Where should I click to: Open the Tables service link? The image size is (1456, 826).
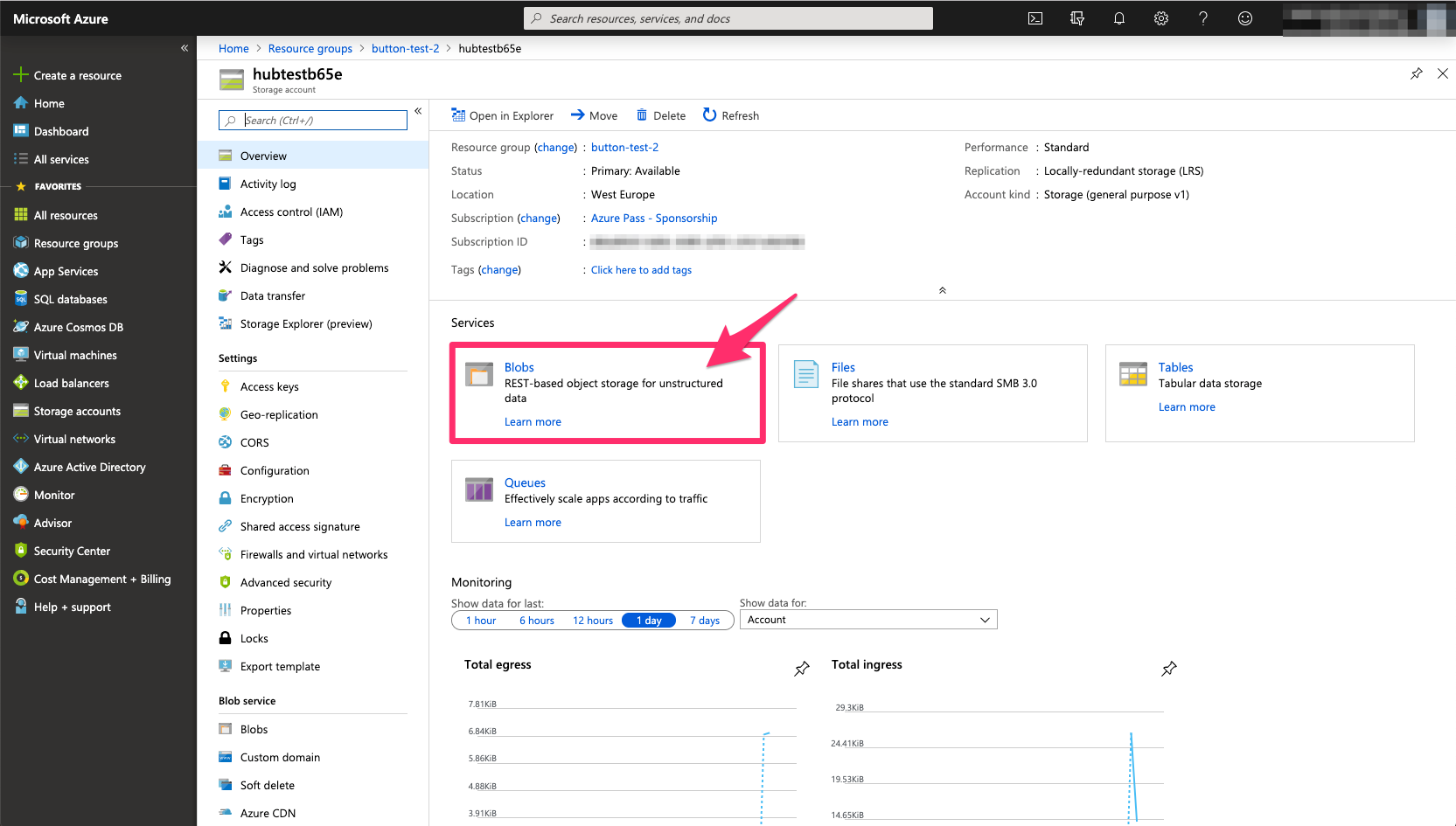click(x=1175, y=368)
